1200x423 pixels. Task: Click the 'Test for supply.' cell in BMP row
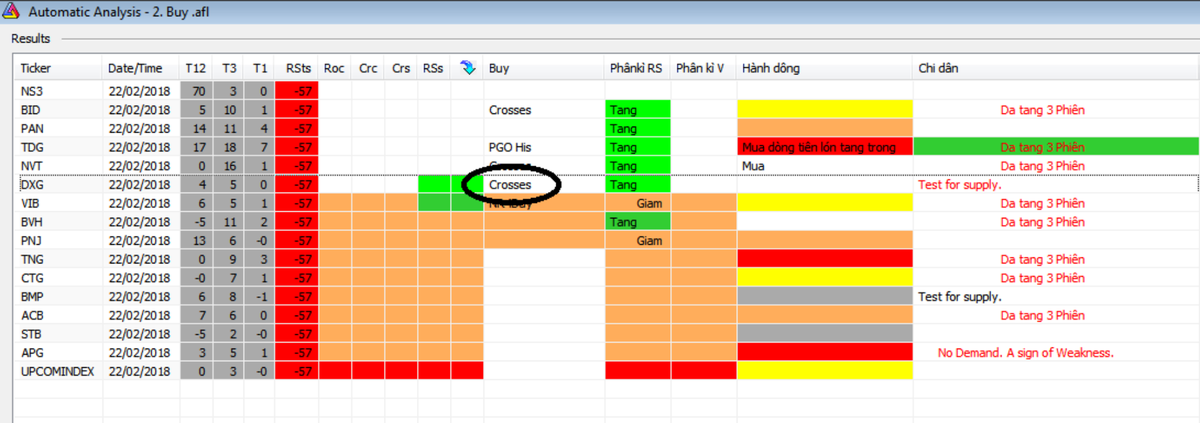(x=960, y=297)
